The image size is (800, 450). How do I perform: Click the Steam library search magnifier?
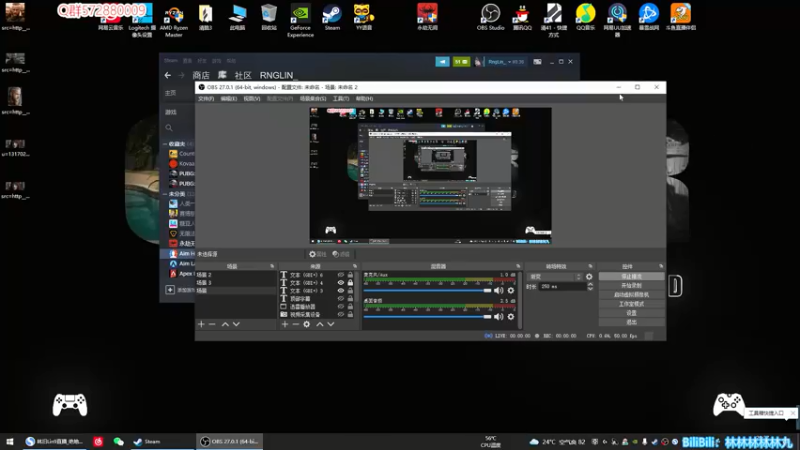169,128
